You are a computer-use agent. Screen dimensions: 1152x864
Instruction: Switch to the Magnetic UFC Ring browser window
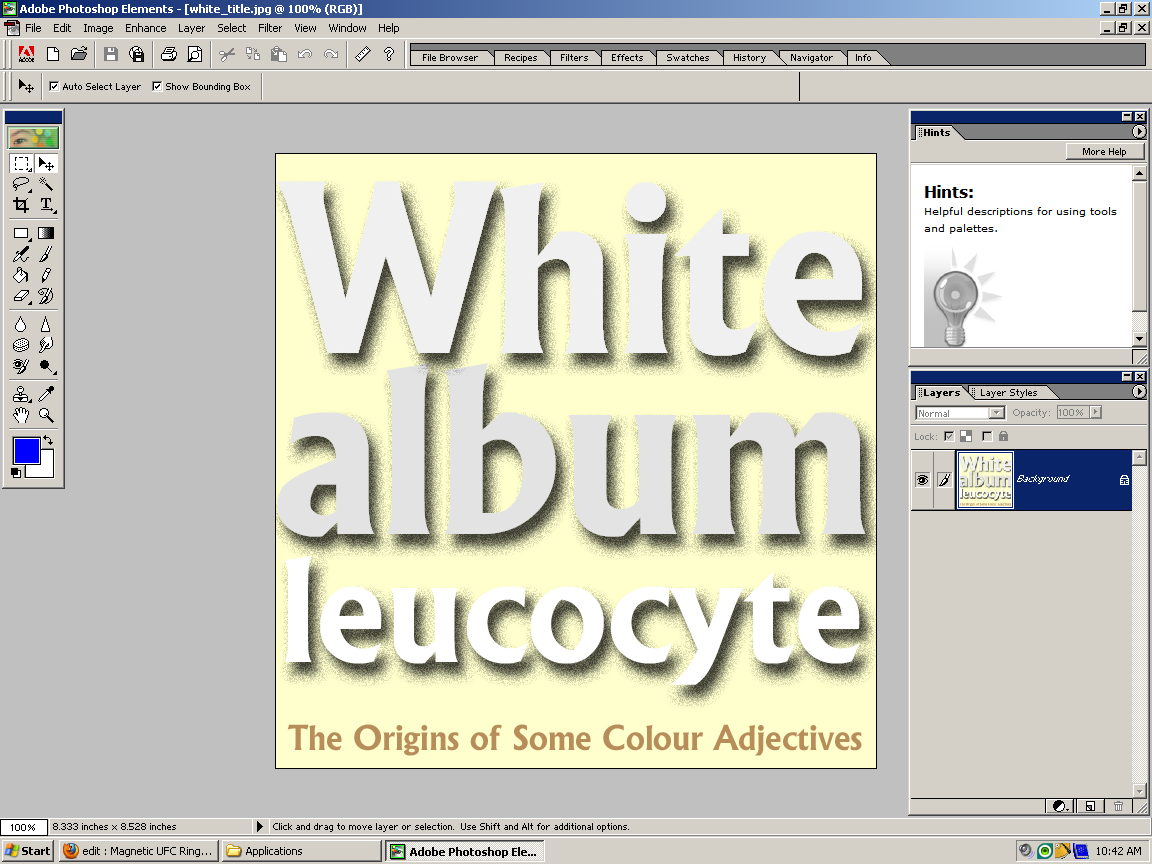point(139,851)
